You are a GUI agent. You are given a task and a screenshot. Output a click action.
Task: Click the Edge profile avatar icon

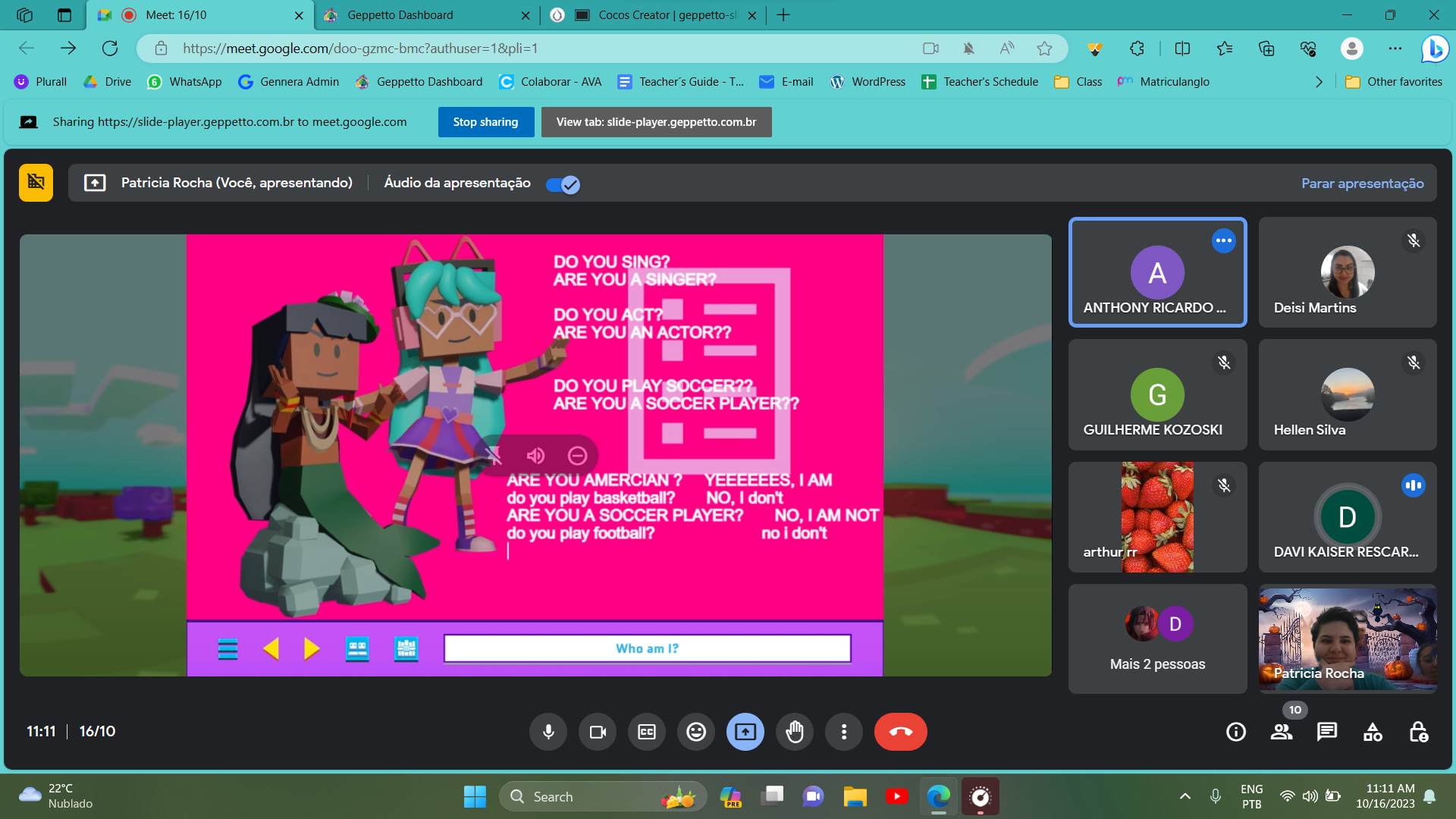1351,49
